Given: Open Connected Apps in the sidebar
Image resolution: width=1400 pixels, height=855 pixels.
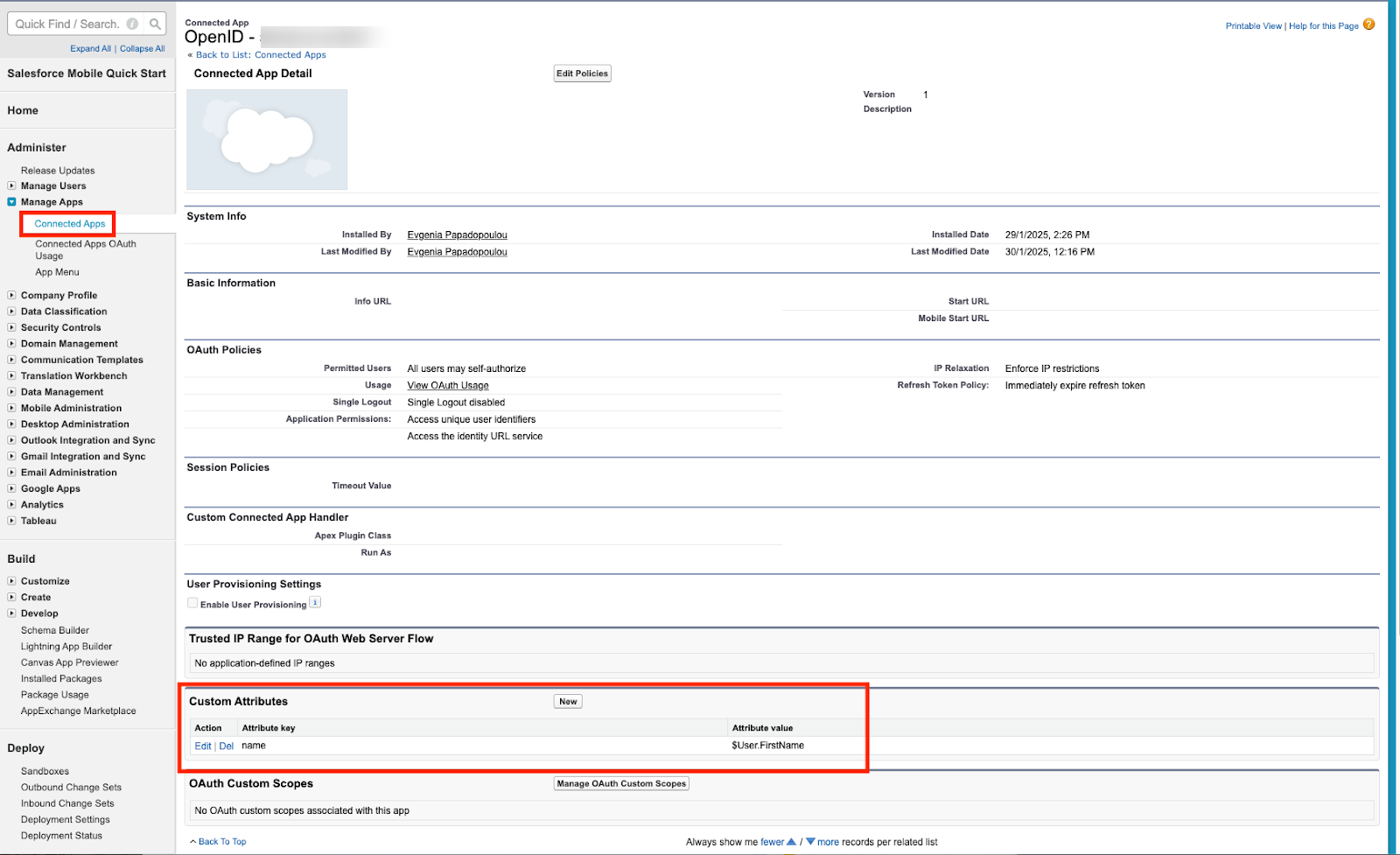Looking at the screenshot, I should point(70,224).
